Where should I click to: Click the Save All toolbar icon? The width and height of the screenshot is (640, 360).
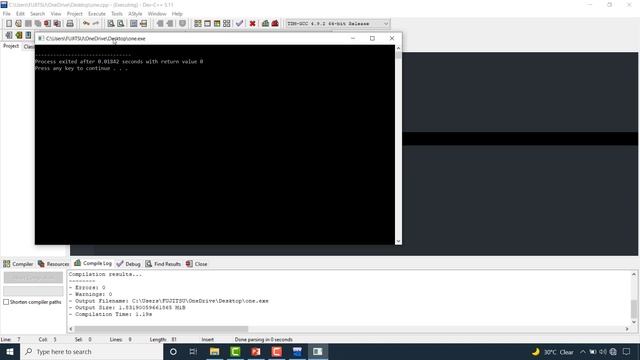38,24
